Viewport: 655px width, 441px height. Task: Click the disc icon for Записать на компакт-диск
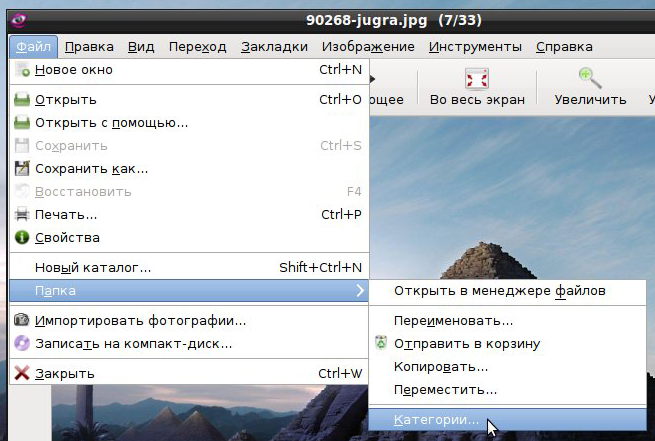click(22, 343)
